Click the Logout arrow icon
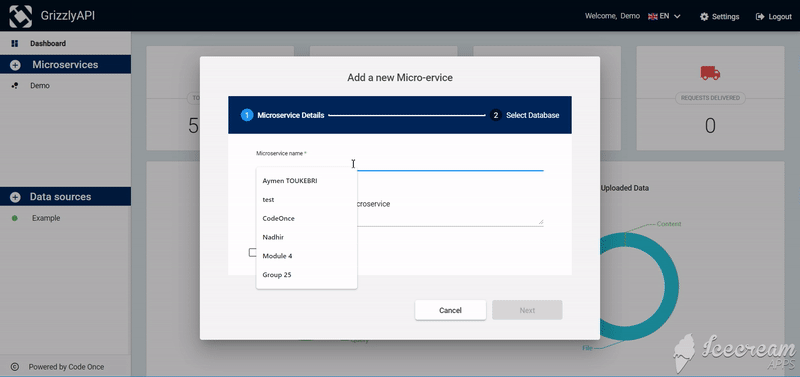 point(760,16)
